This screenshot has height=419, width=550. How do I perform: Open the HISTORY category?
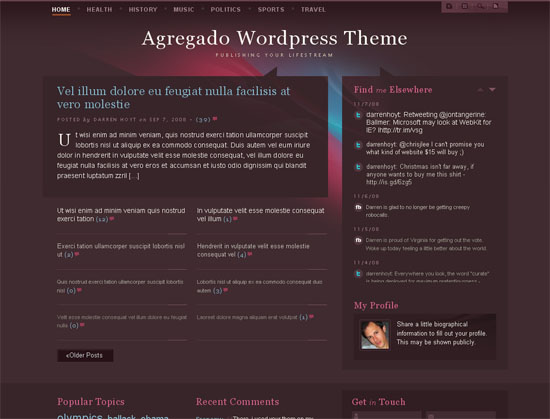[143, 9]
